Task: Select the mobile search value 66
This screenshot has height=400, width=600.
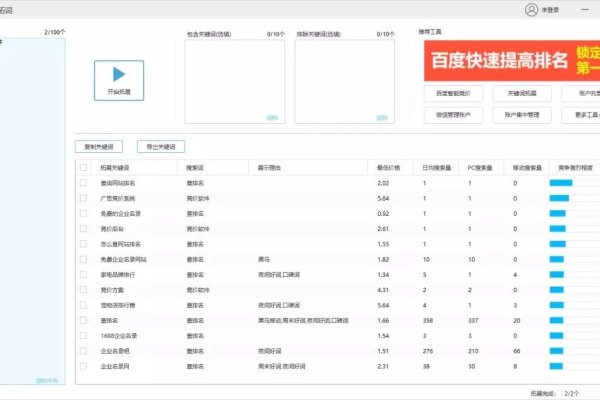Action: click(x=517, y=351)
